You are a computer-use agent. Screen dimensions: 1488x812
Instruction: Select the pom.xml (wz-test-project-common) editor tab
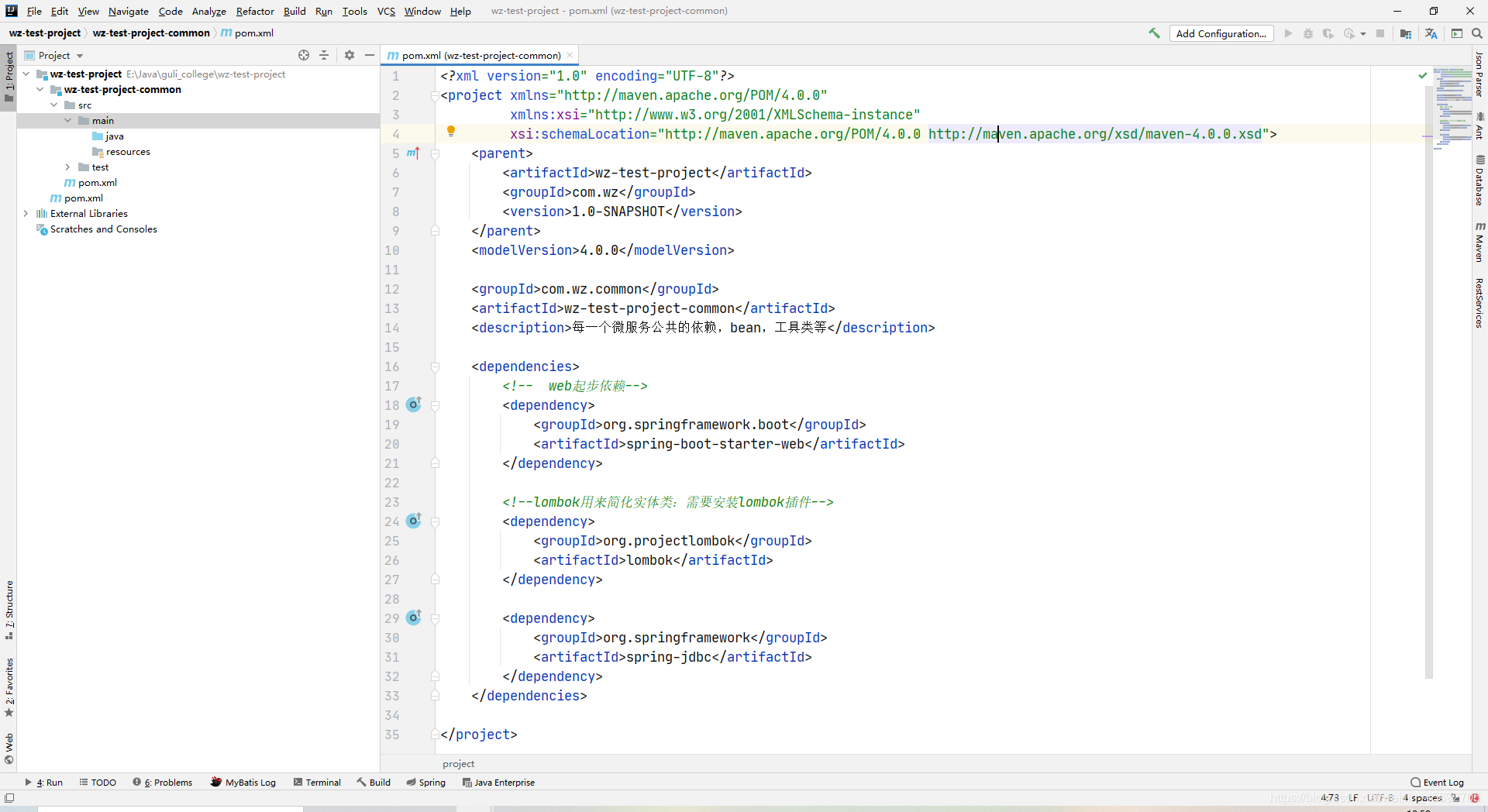[481, 55]
